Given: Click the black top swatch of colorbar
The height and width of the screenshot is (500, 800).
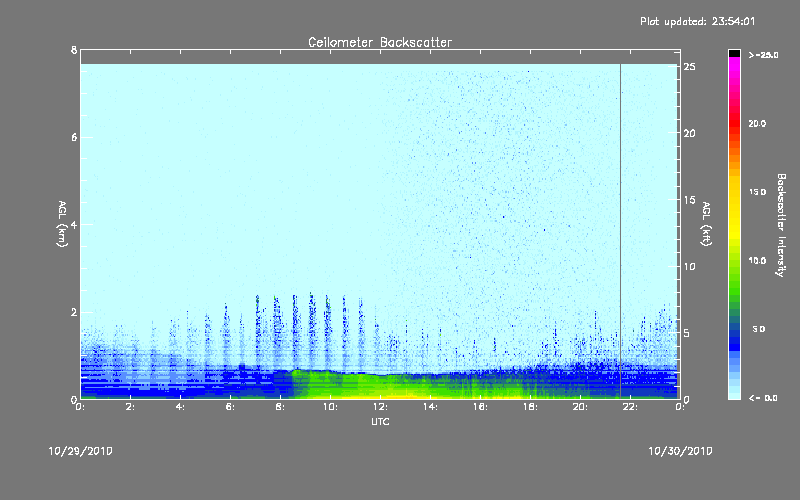Looking at the screenshot, I should tap(734, 53).
